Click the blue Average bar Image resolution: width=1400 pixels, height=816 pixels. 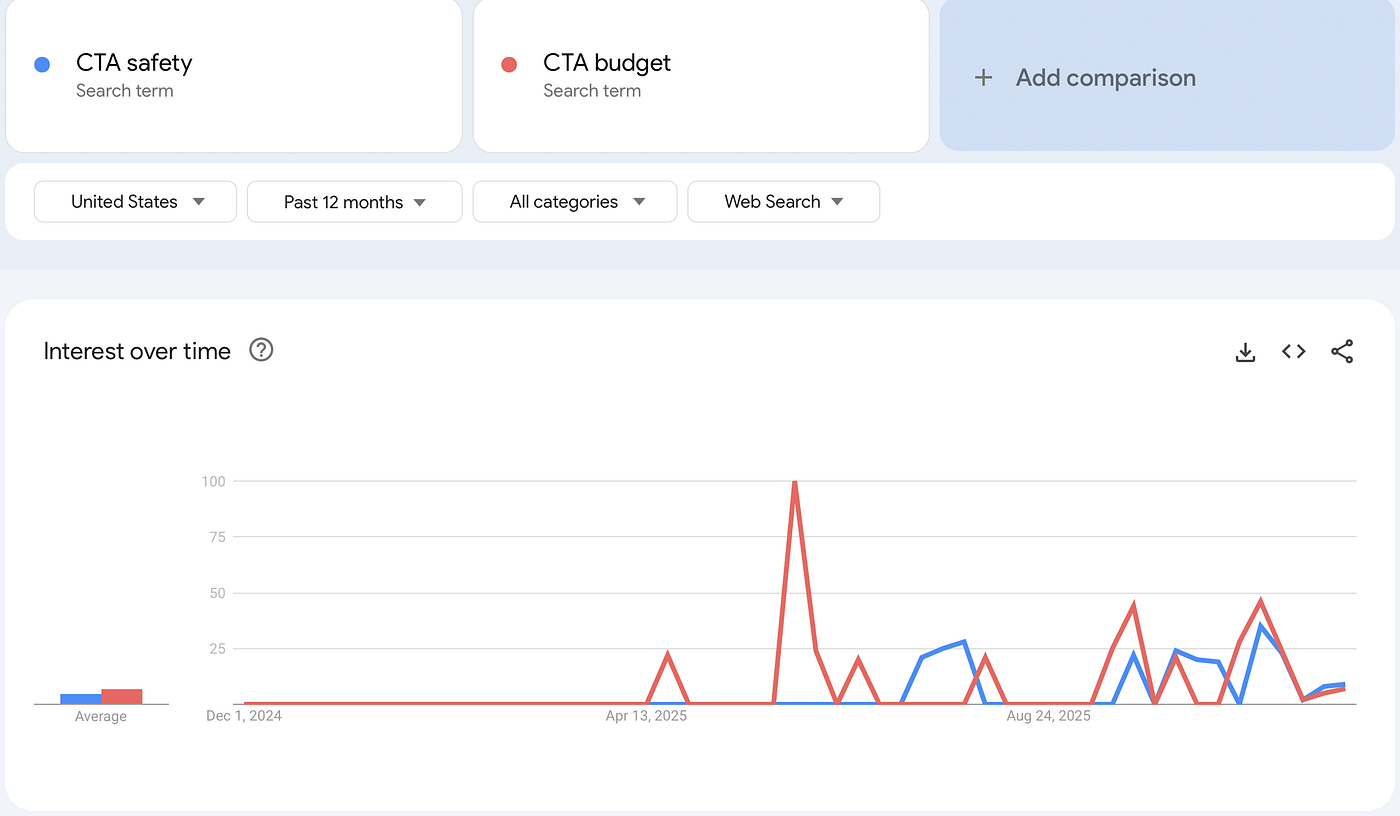(x=81, y=698)
